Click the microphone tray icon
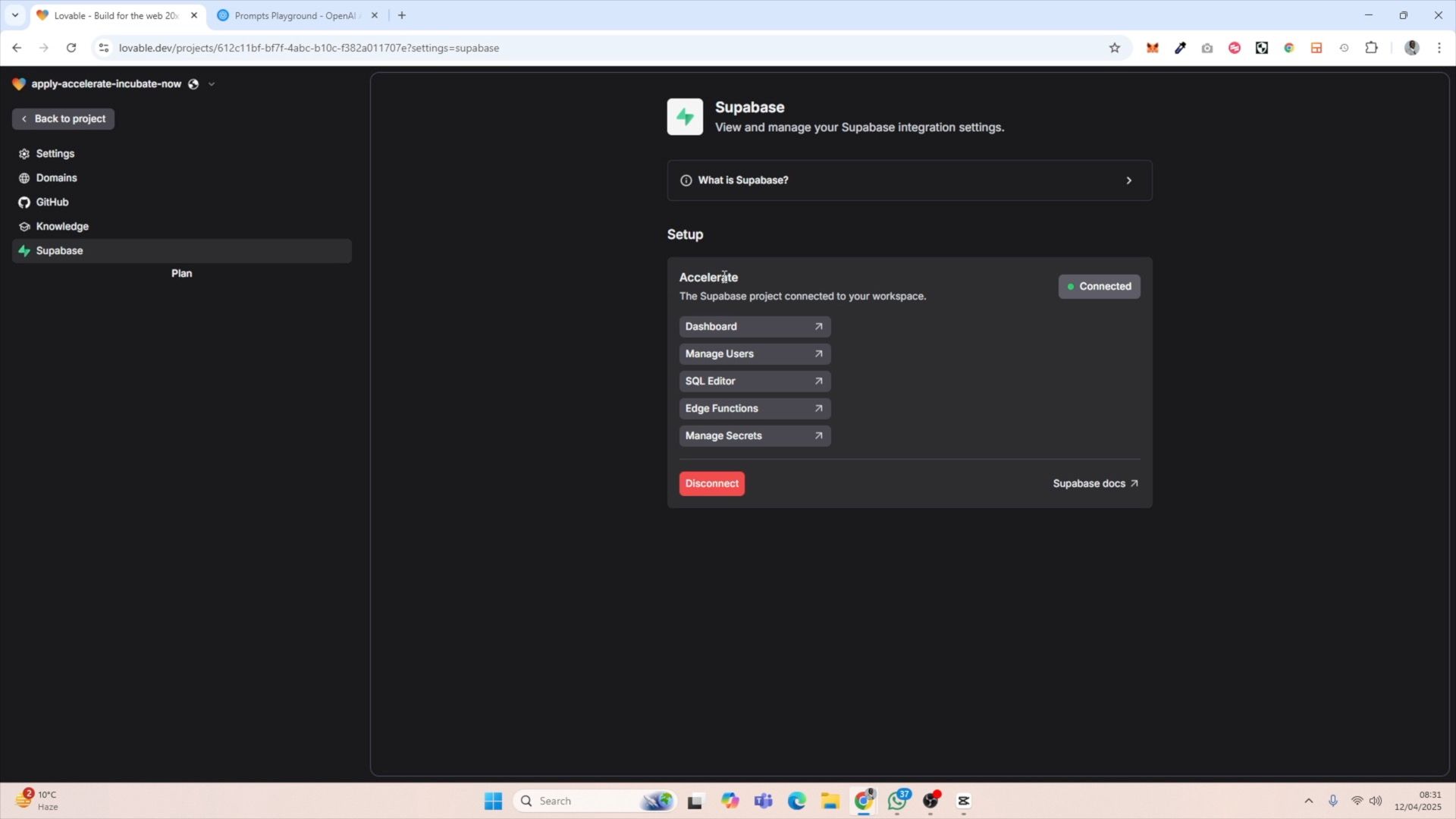The height and width of the screenshot is (819, 1456). (x=1332, y=801)
